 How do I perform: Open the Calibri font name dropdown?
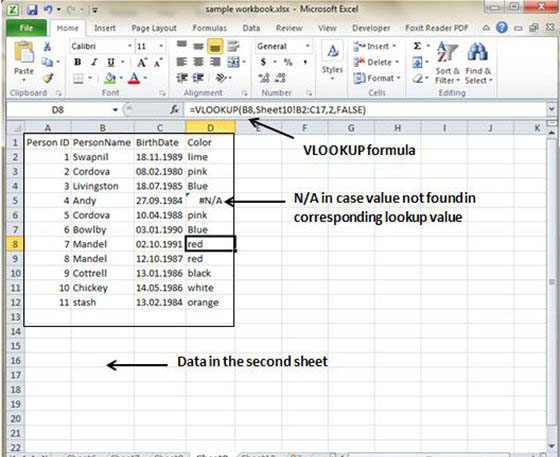click(130, 46)
